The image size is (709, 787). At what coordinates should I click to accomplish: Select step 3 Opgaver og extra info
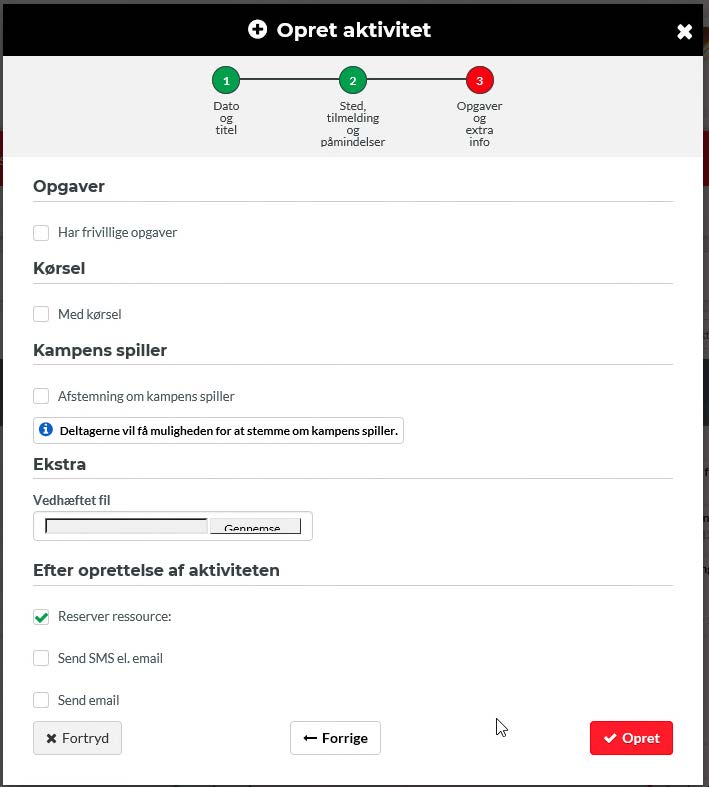click(480, 80)
